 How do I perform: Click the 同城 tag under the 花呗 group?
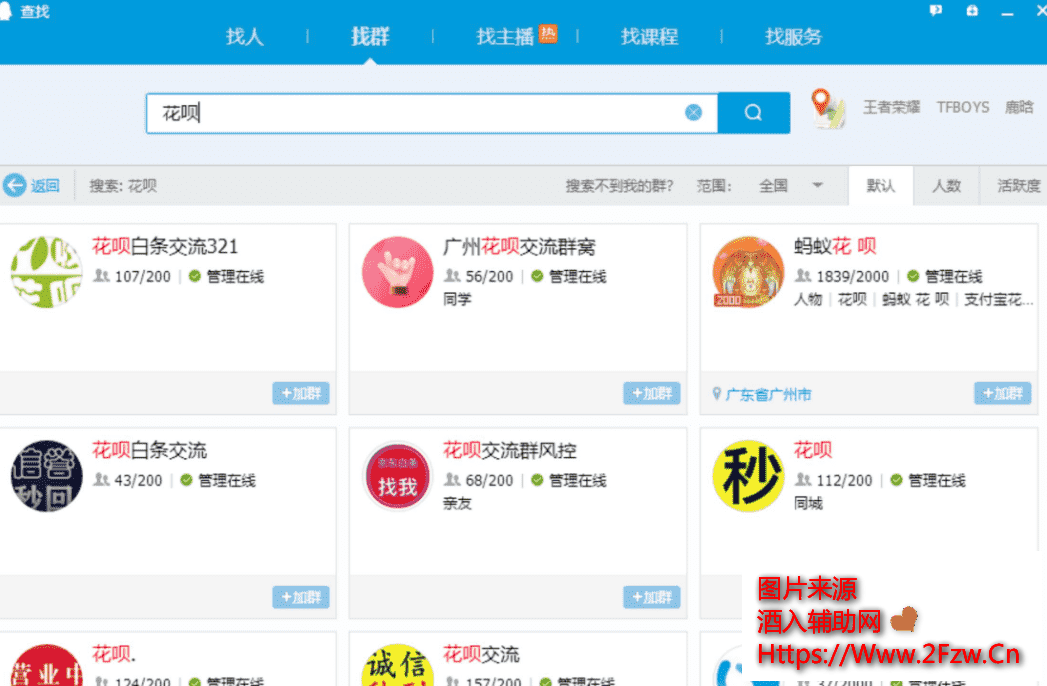click(808, 503)
